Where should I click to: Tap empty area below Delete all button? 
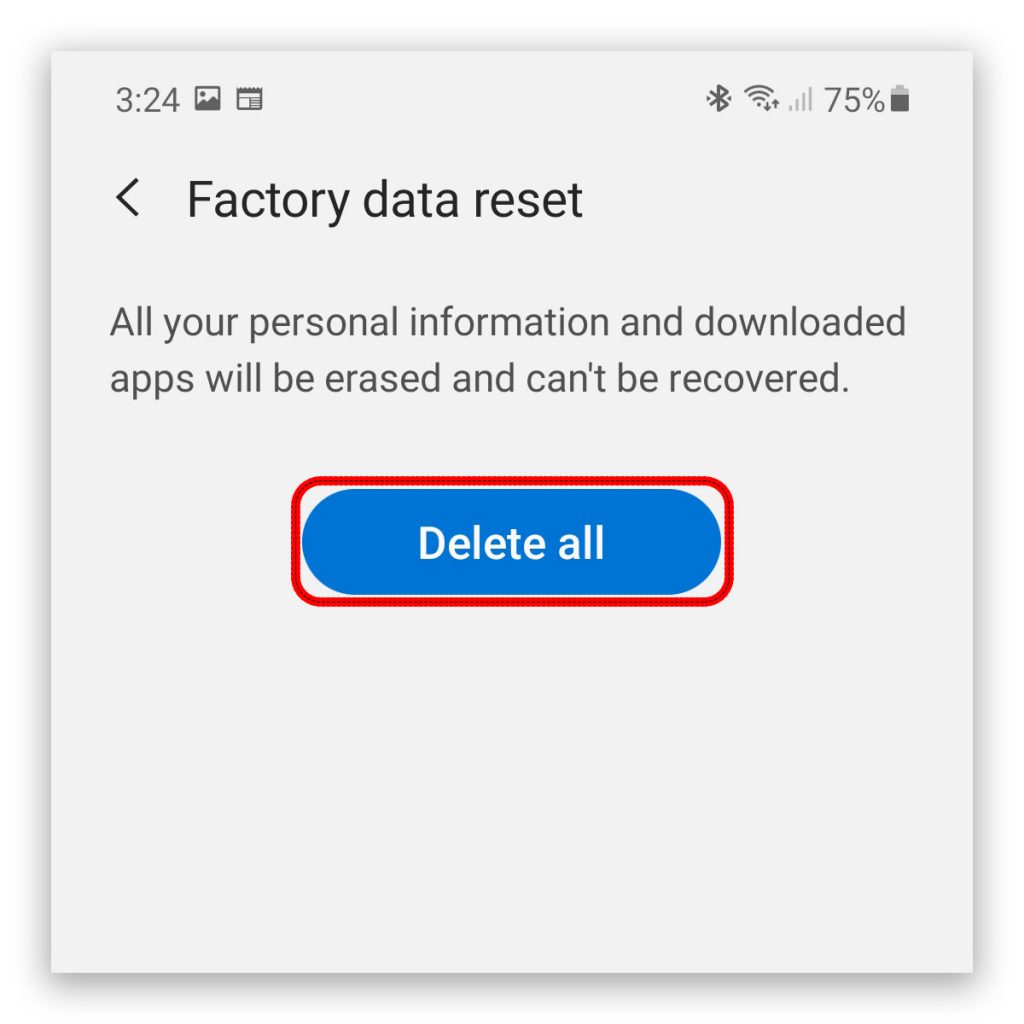(512, 784)
